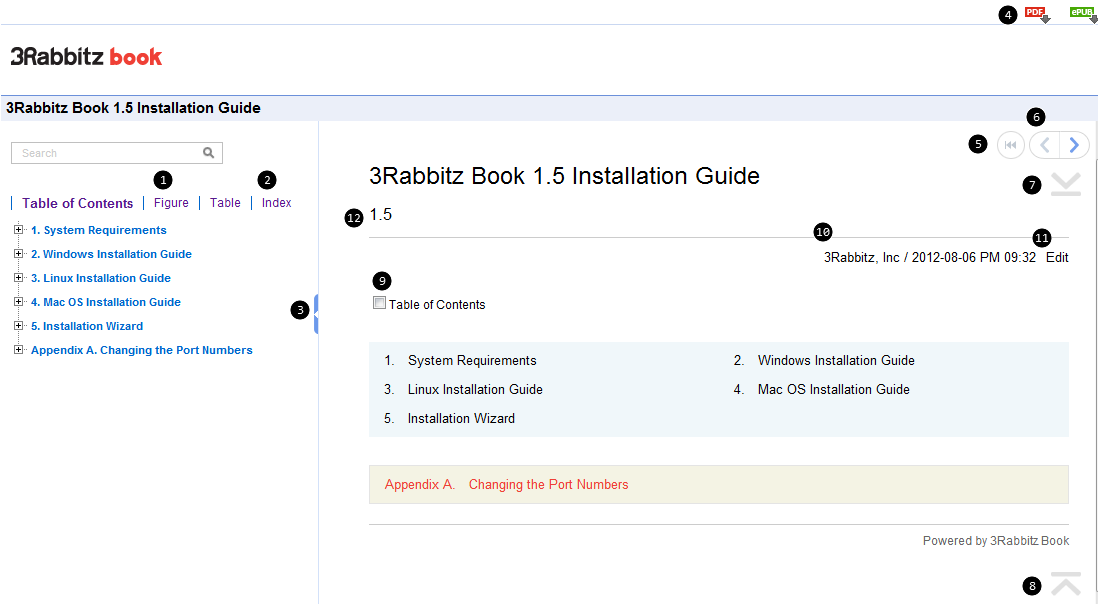Expand the Linux Installation Guide node
The image size is (1099, 605).
(x=18, y=278)
